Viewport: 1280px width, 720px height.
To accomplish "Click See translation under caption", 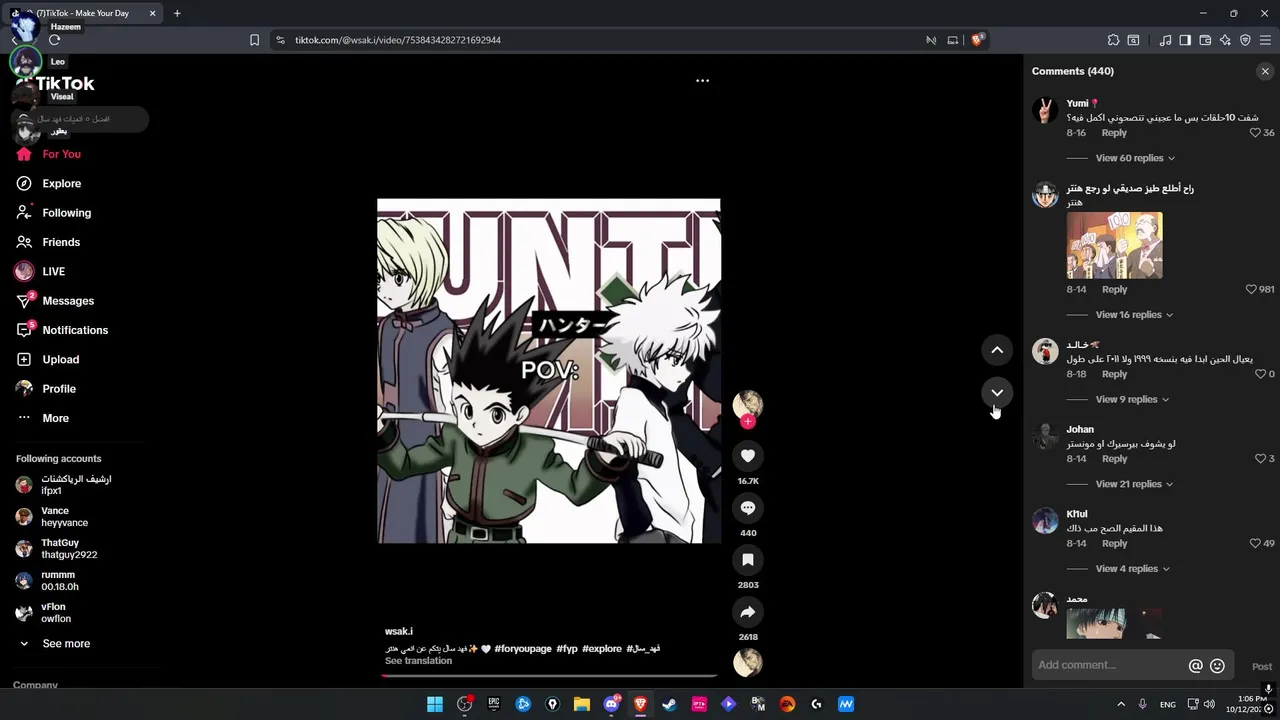I will coord(418,661).
